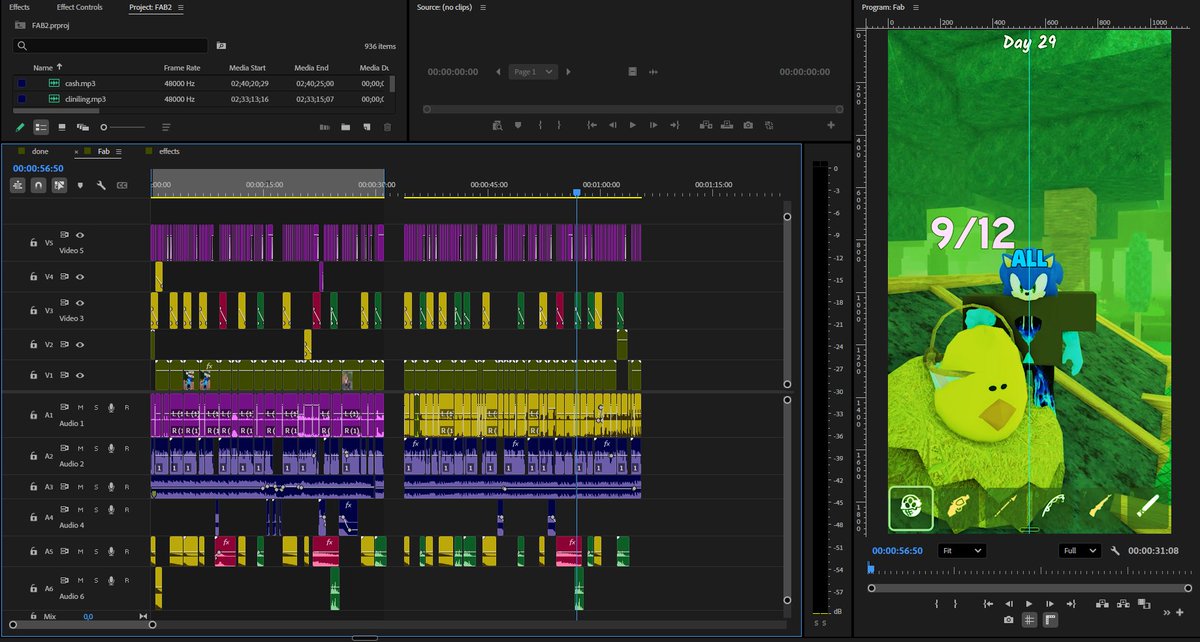The image size is (1200, 642).
Task: Mark In in Program monitor
Action: coord(936,603)
